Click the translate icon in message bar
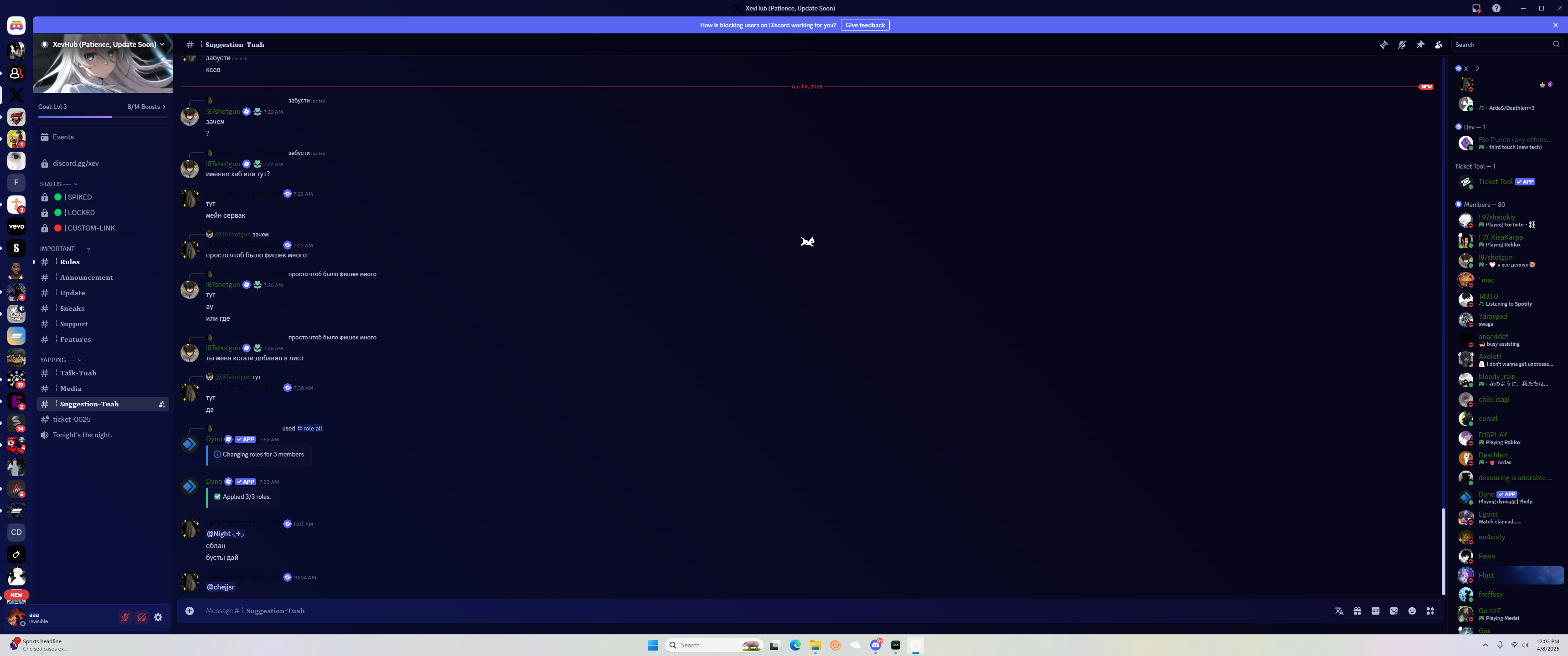The image size is (1568, 656). [x=1339, y=611]
